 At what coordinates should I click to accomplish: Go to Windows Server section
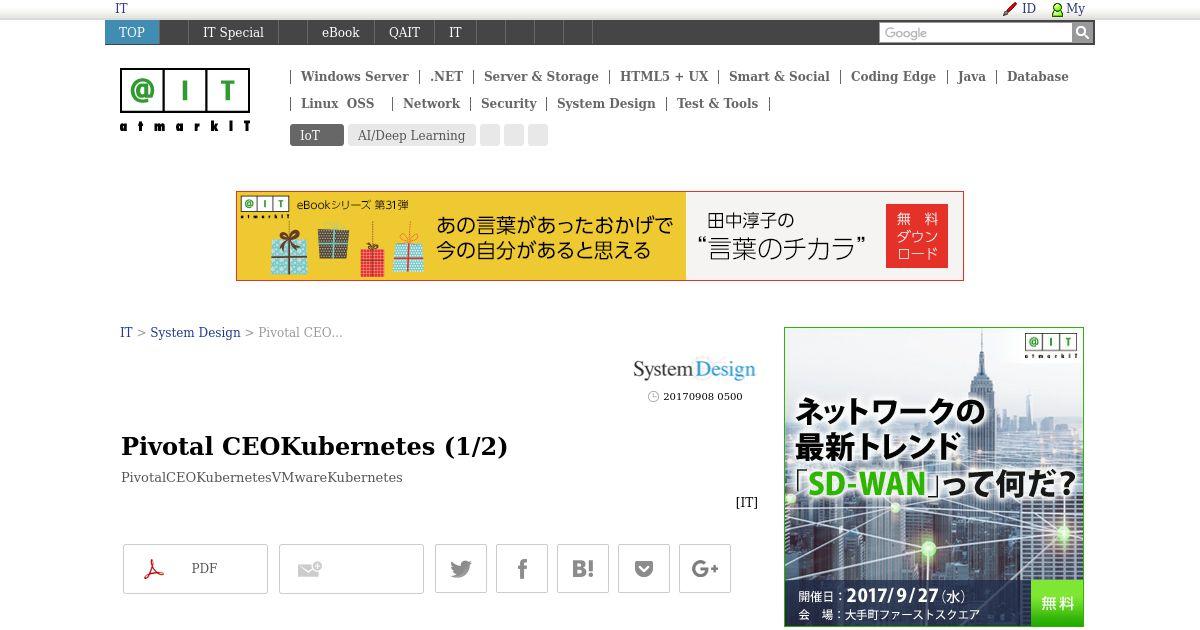[354, 76]
